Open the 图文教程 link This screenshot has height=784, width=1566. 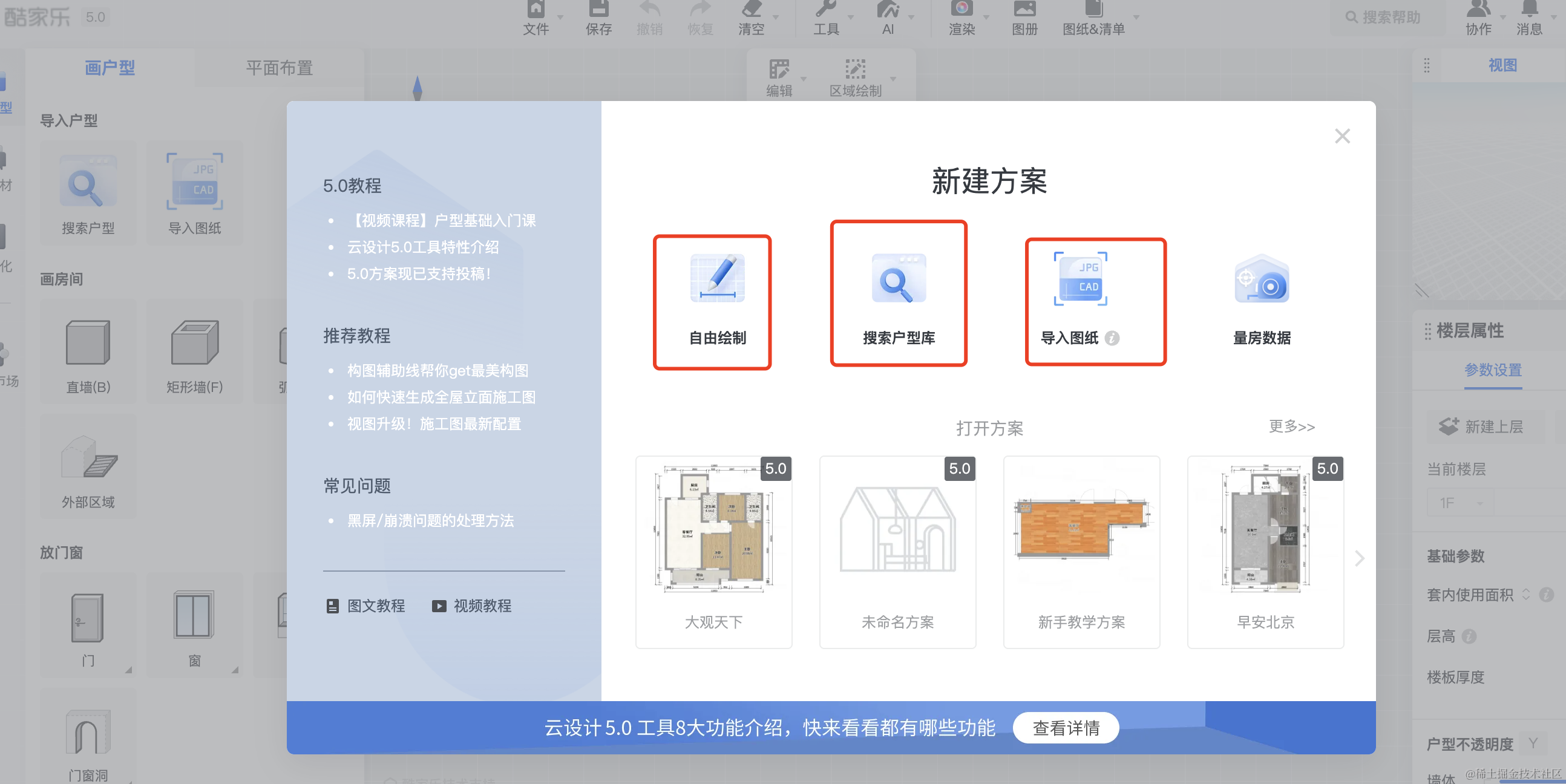click(x=366, y=606)
